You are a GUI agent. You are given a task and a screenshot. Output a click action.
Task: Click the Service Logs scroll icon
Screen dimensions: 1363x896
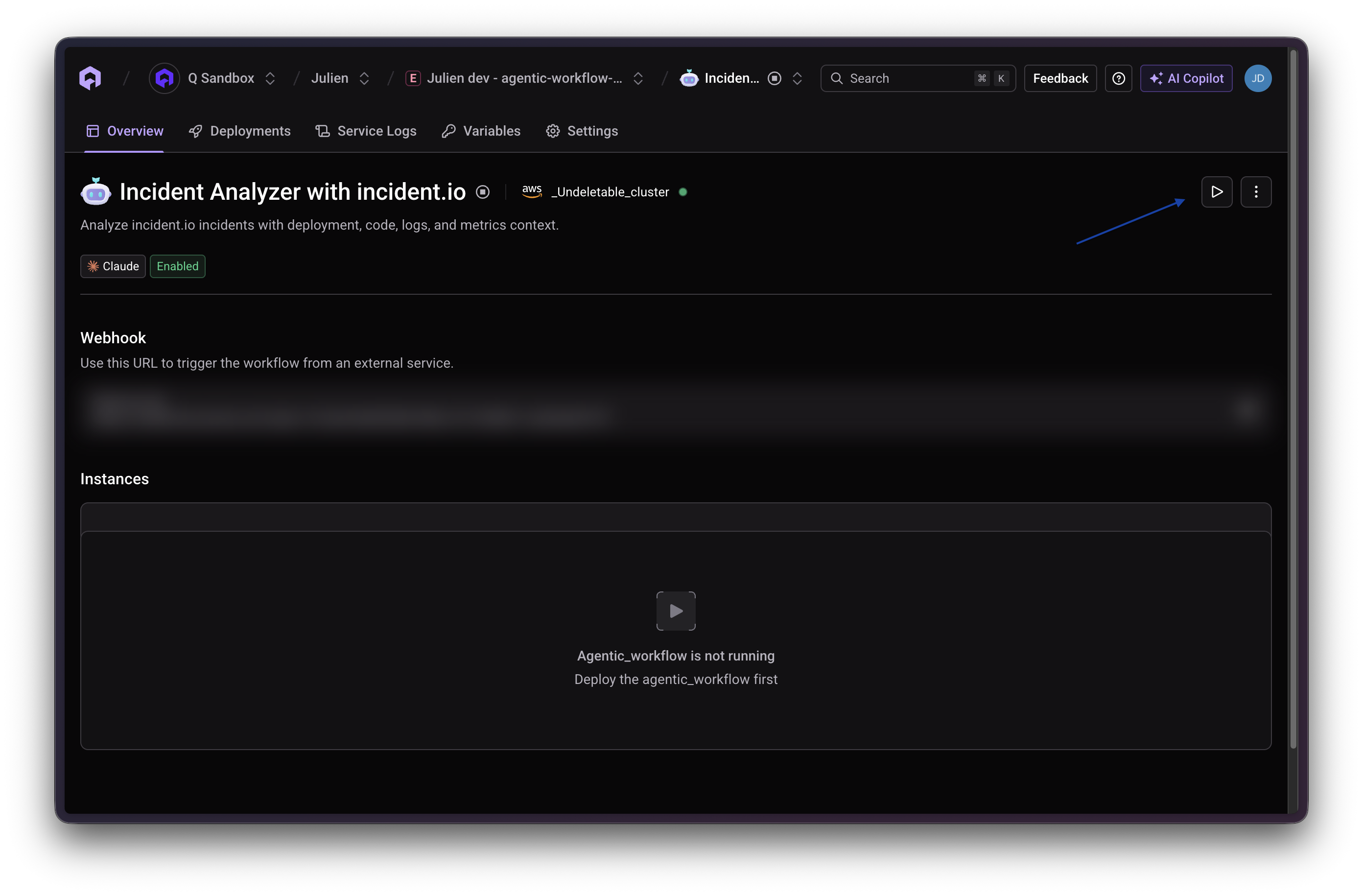pyautogui.click(x=323, y=131)
